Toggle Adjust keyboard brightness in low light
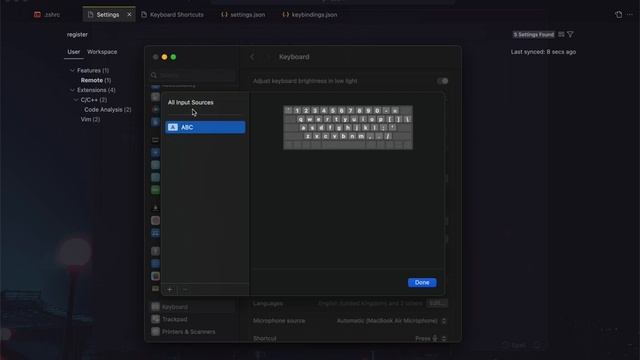The height and width of the screenshot is (360, 640). 443,81
